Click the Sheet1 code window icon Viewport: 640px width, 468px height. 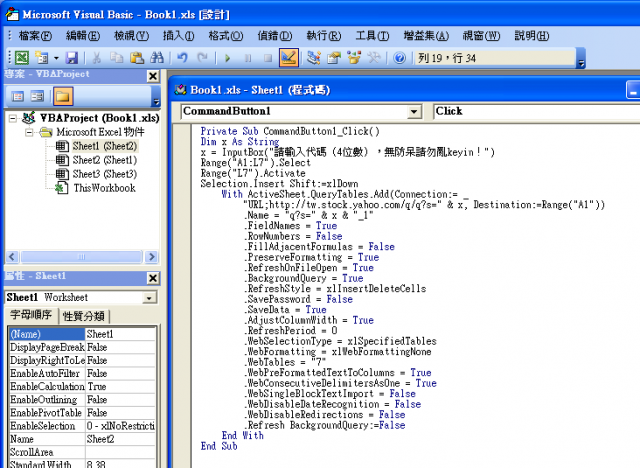(180, 90)
